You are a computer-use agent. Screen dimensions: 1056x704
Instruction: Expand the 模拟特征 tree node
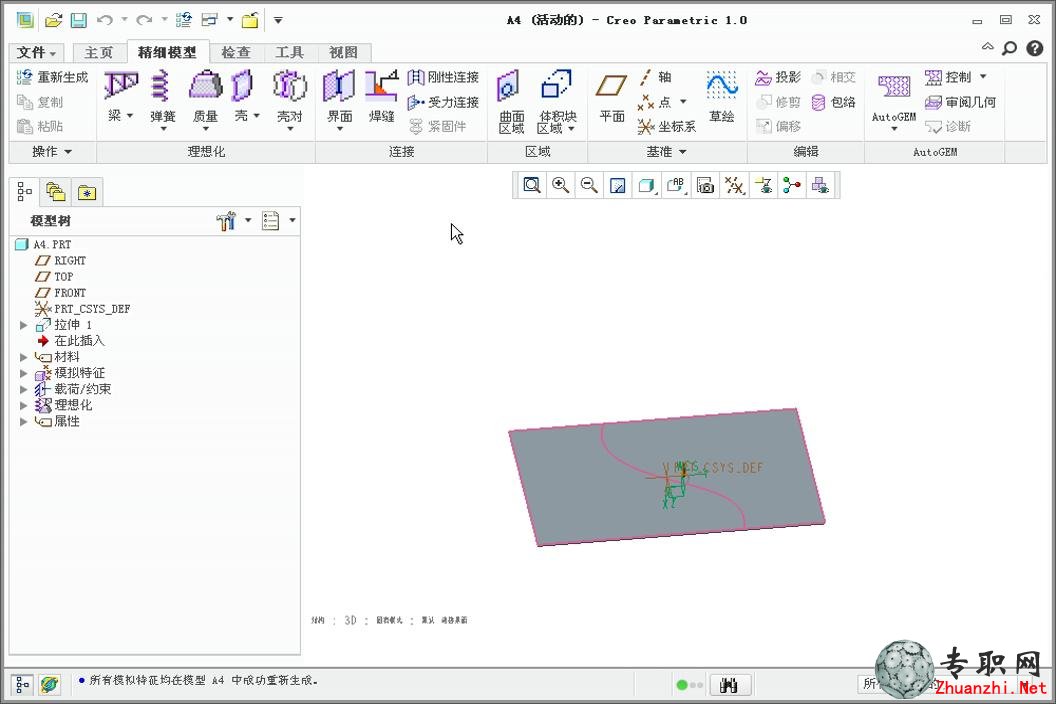24,373
